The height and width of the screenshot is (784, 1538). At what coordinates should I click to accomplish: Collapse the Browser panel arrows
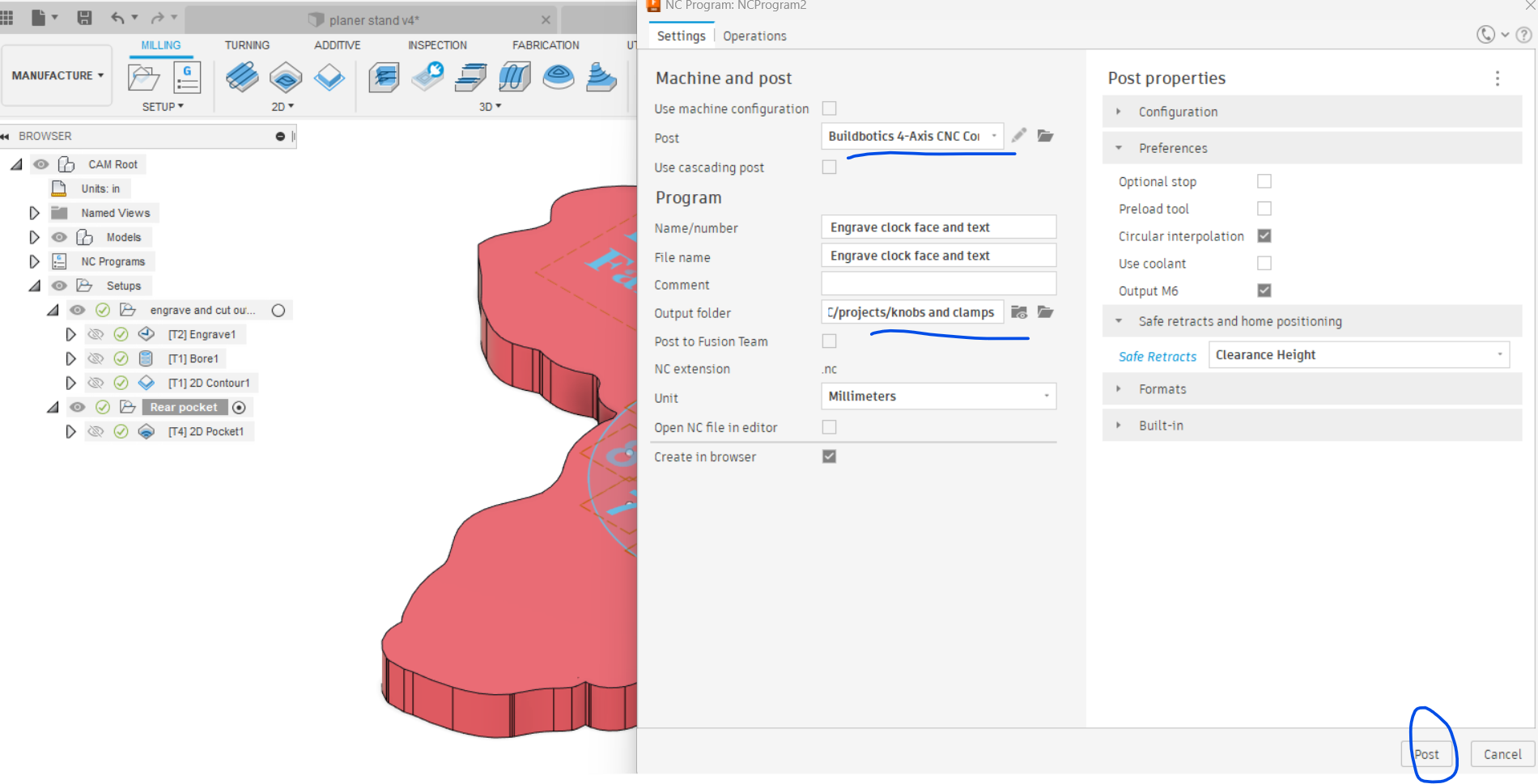(5, 136)
